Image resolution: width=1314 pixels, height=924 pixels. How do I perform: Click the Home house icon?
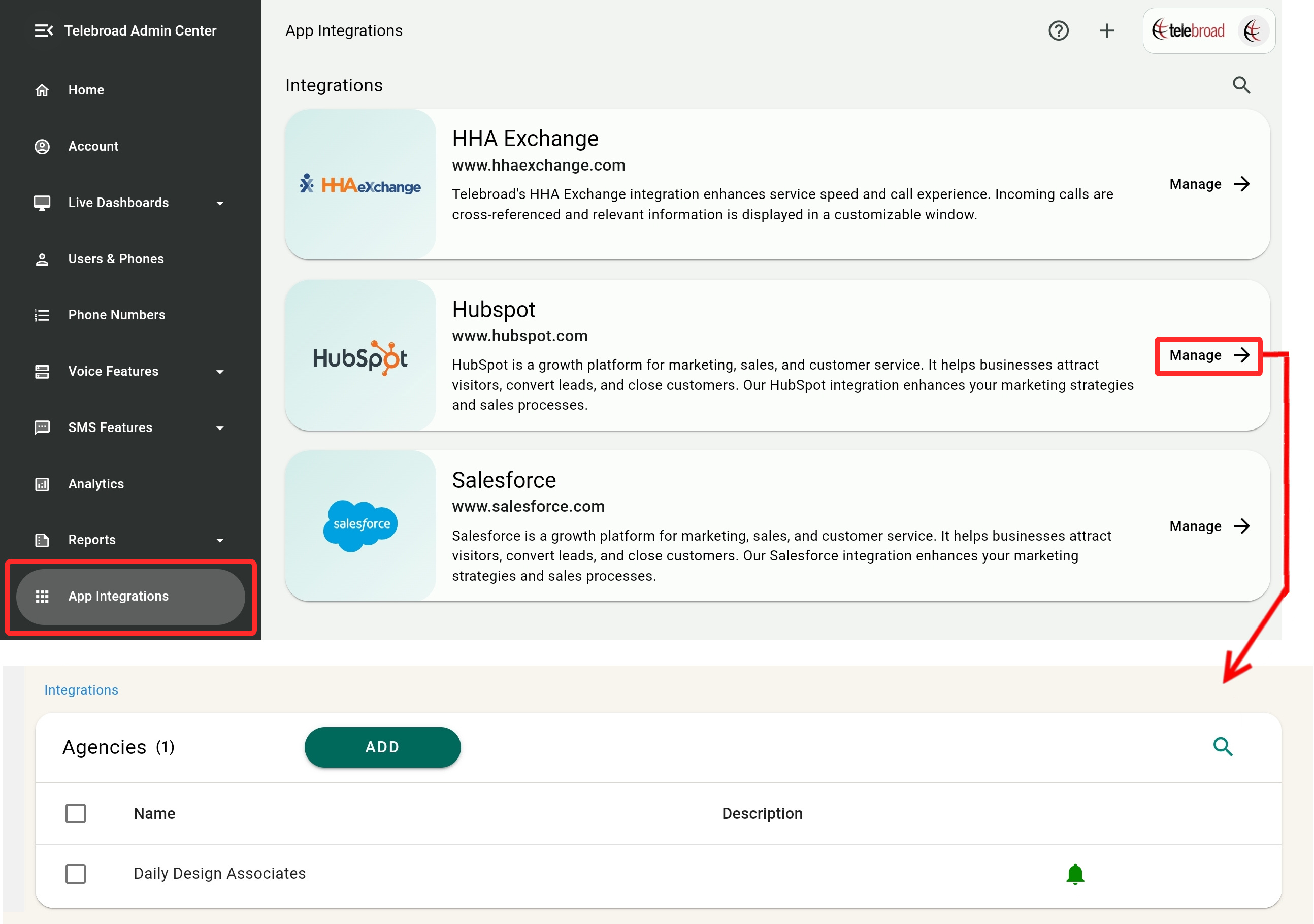[x=42, y=90]
